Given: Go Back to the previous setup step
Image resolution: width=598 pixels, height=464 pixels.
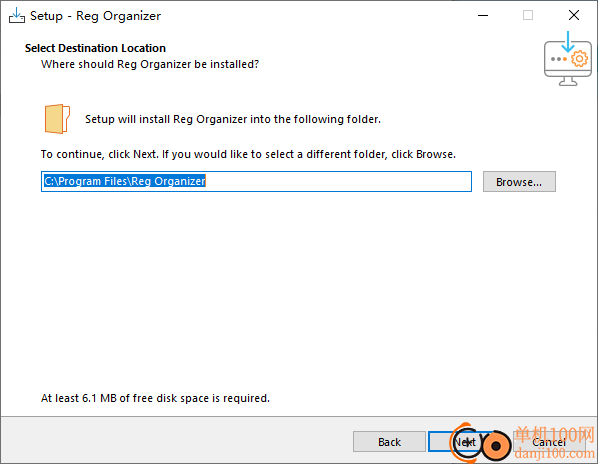Looking at the screenshot, I should [x=389, y=442].
